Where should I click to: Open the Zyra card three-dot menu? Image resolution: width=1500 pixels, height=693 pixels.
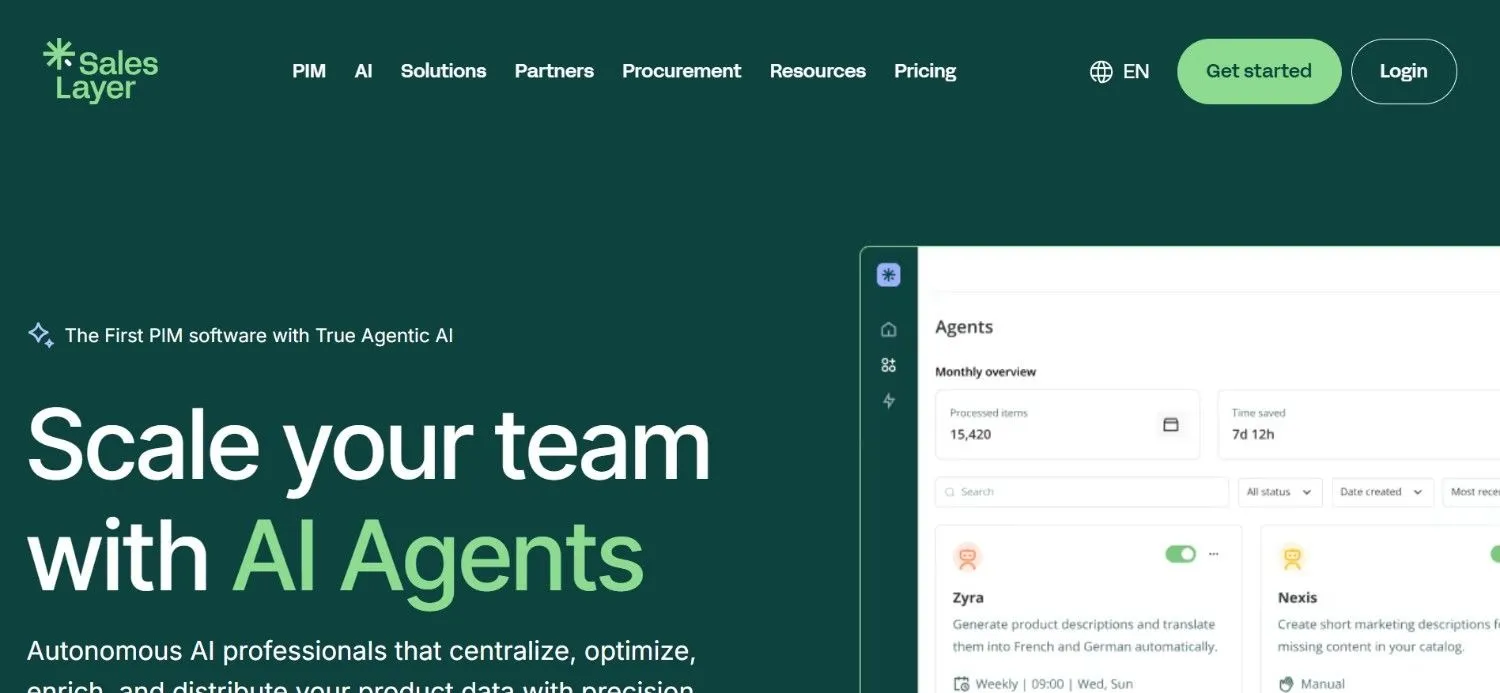[1214, 554]
